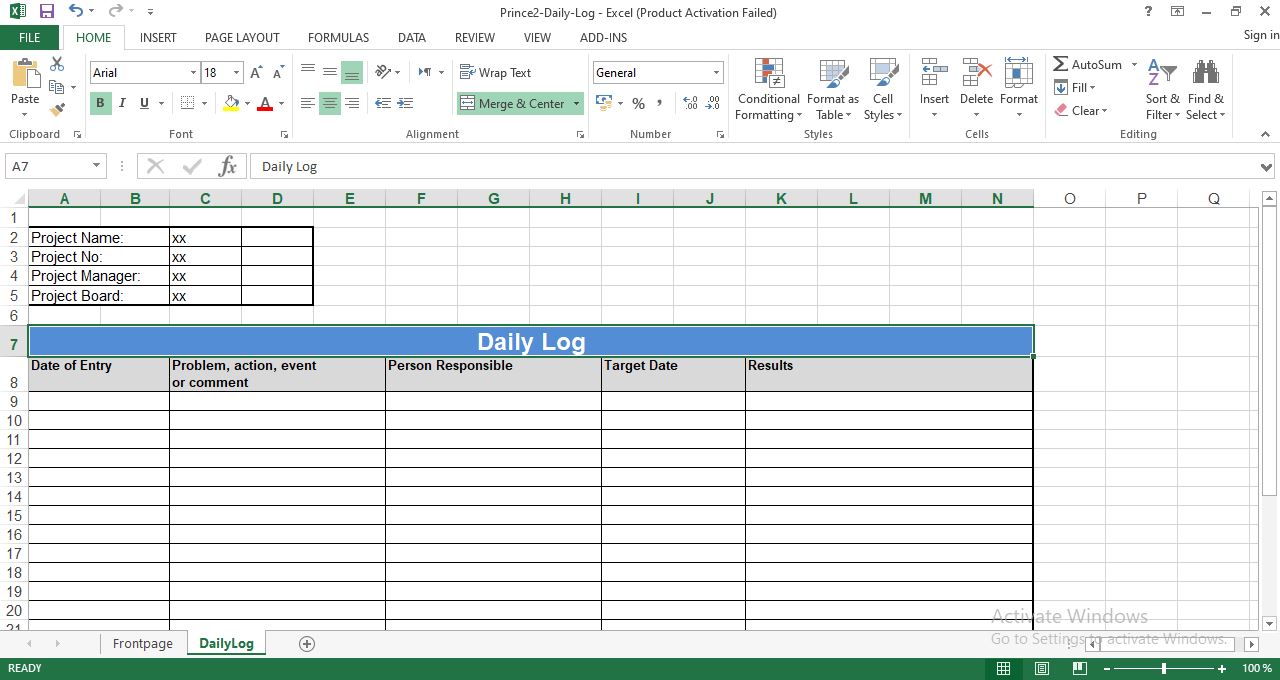This screenshot has width=1280, height=680.
Task: Open the FILE tab
Action: pyautogui.click(x=30, y=37)
